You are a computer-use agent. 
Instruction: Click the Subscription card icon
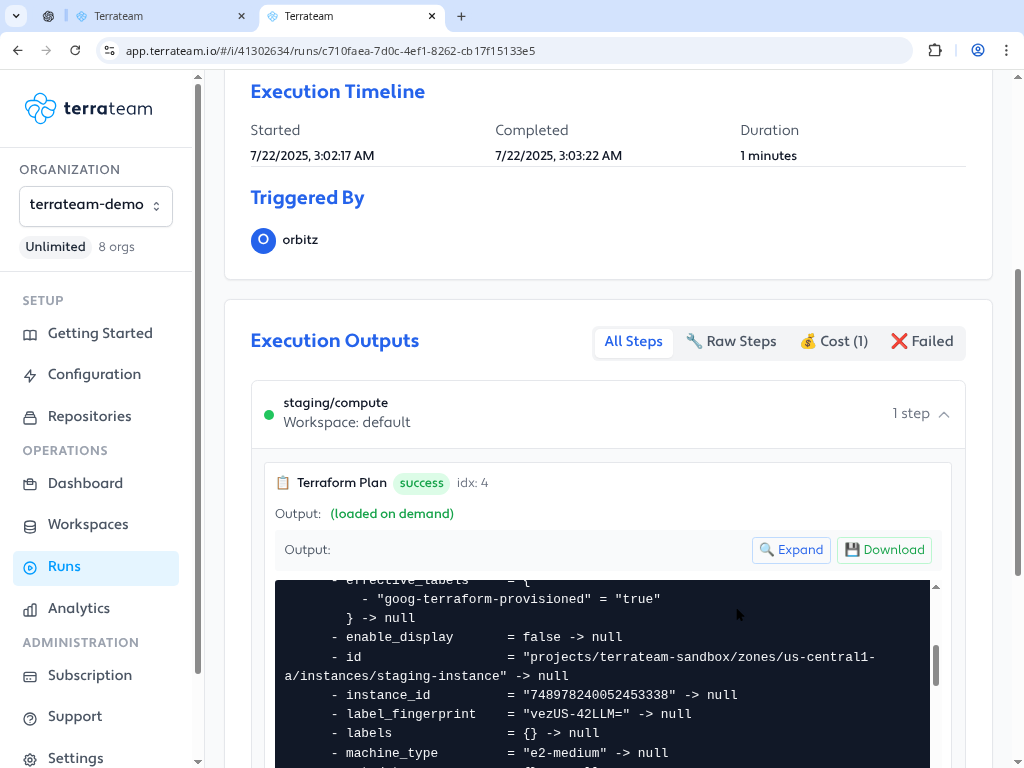[x=30, y=676]
